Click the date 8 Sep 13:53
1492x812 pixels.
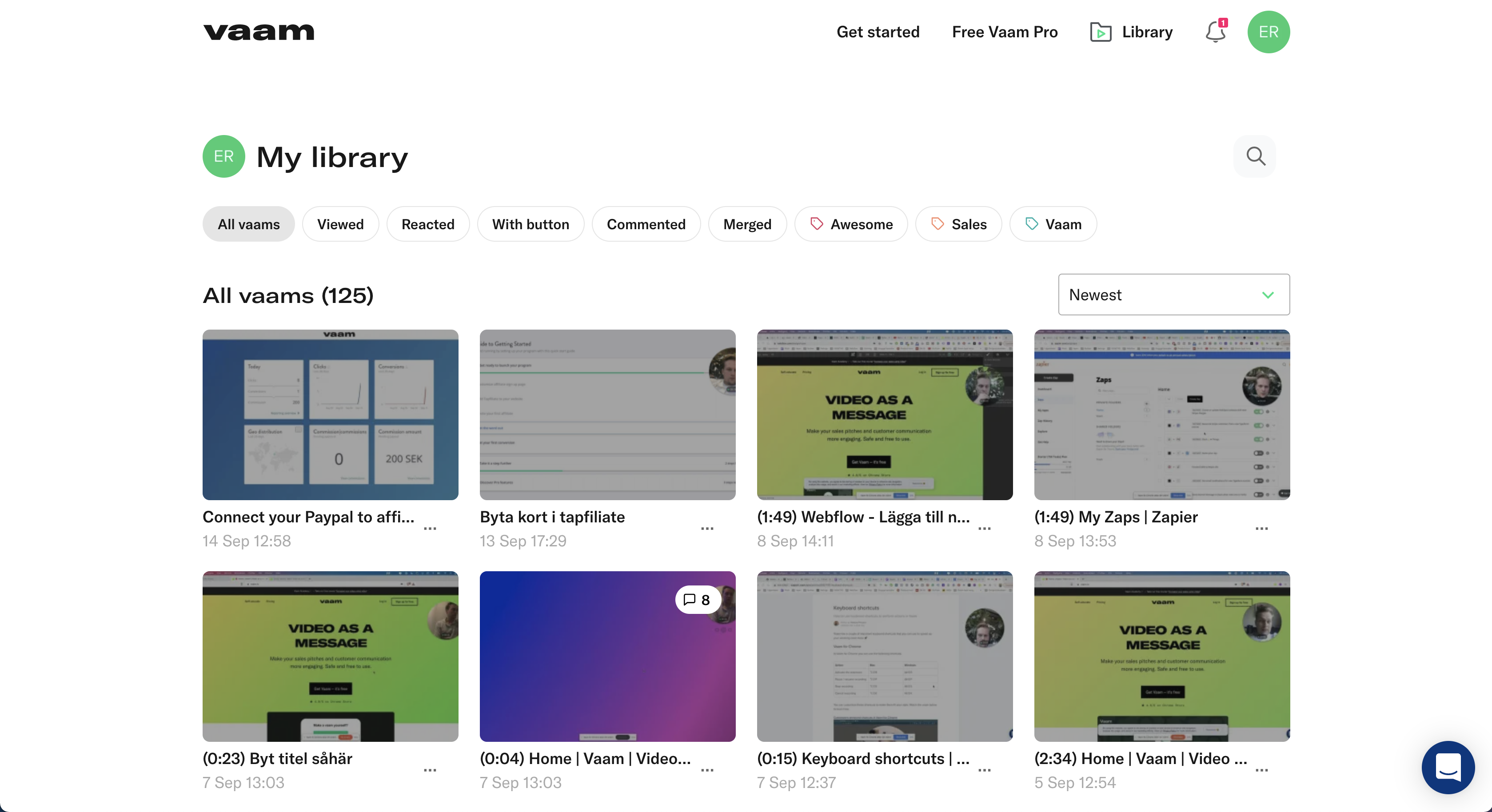point(1075,541)
